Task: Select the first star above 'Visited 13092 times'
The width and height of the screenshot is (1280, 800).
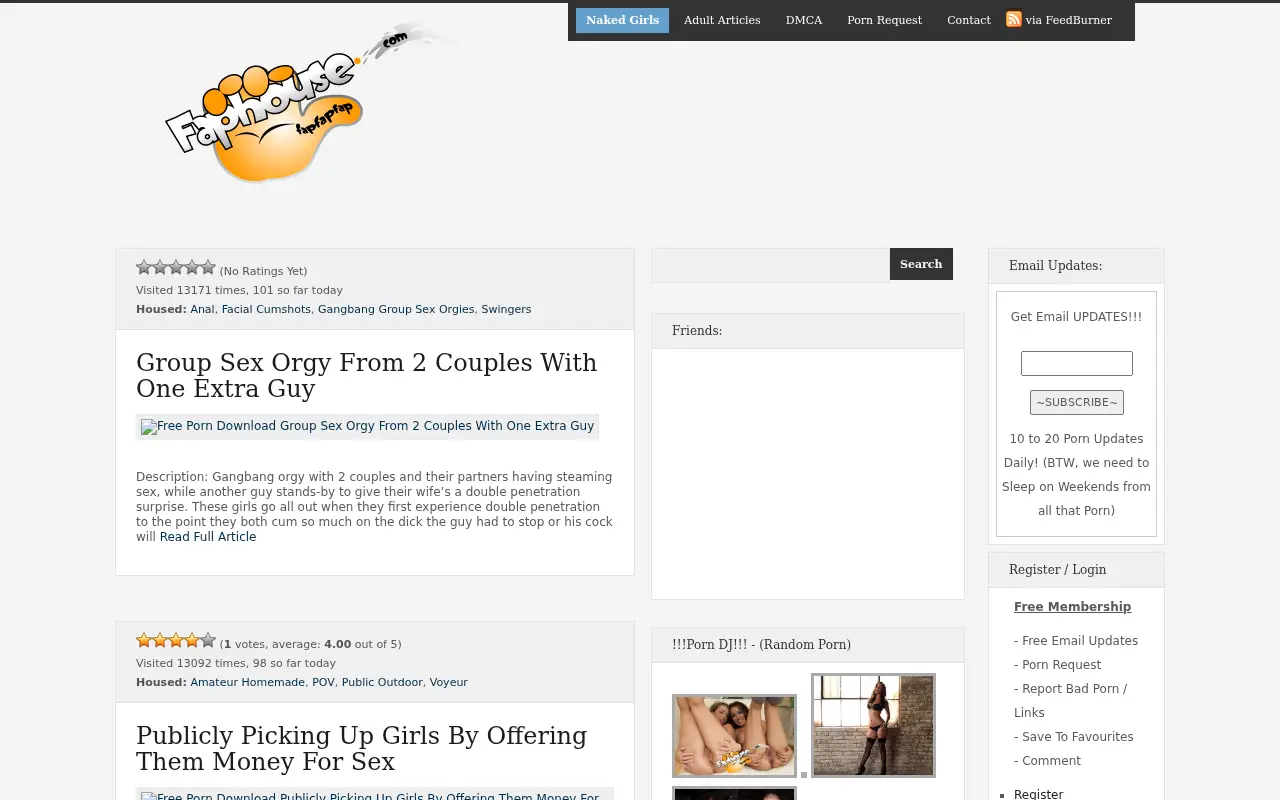Action: click(144, 640)
